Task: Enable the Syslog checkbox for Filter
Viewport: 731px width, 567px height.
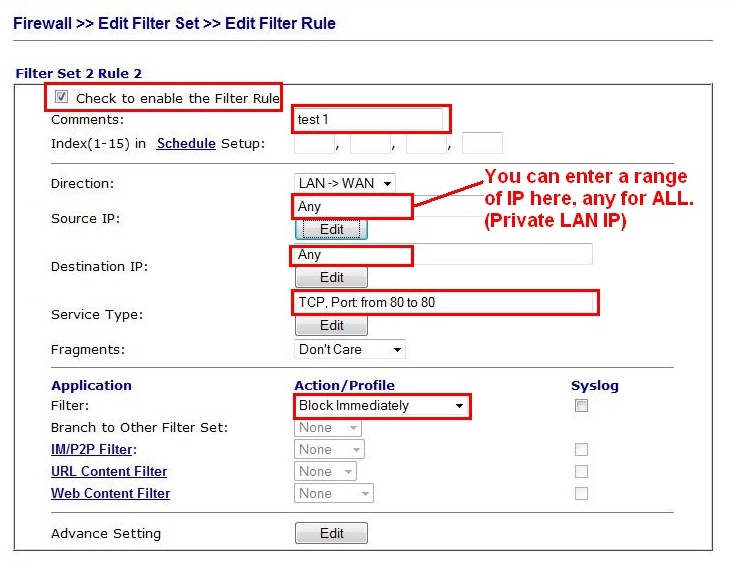Action: [581, 406]
